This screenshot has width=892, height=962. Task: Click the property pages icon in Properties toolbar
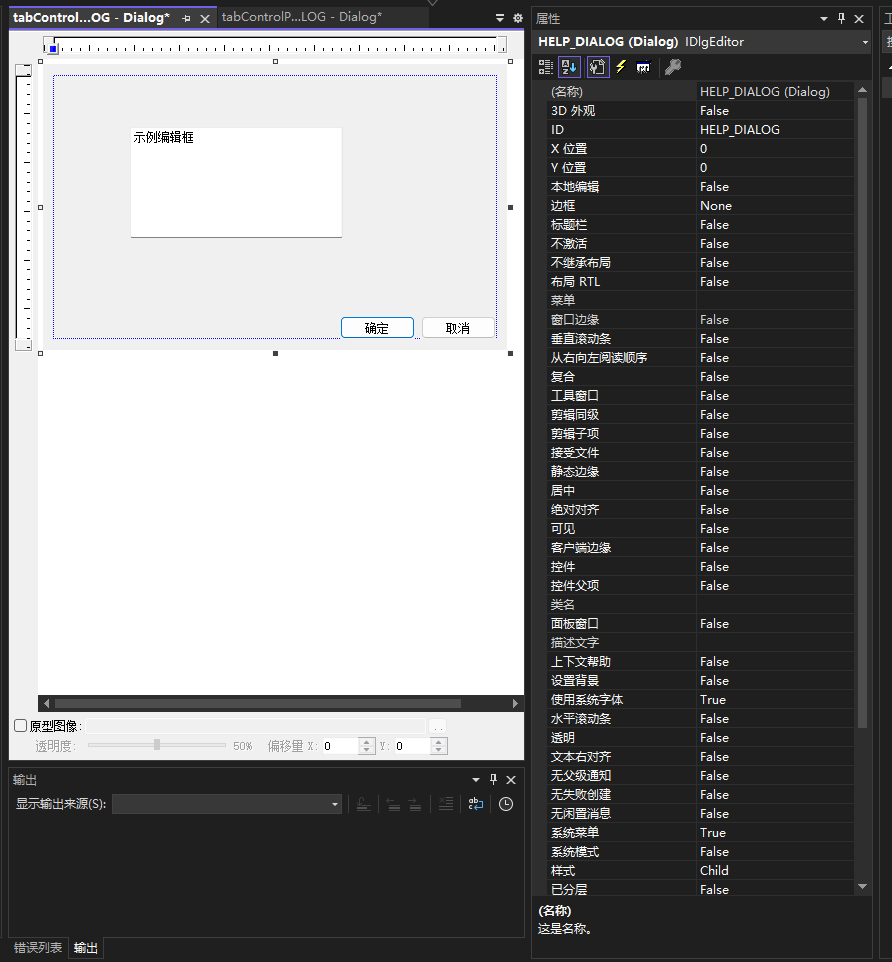[x=597, y=67]
